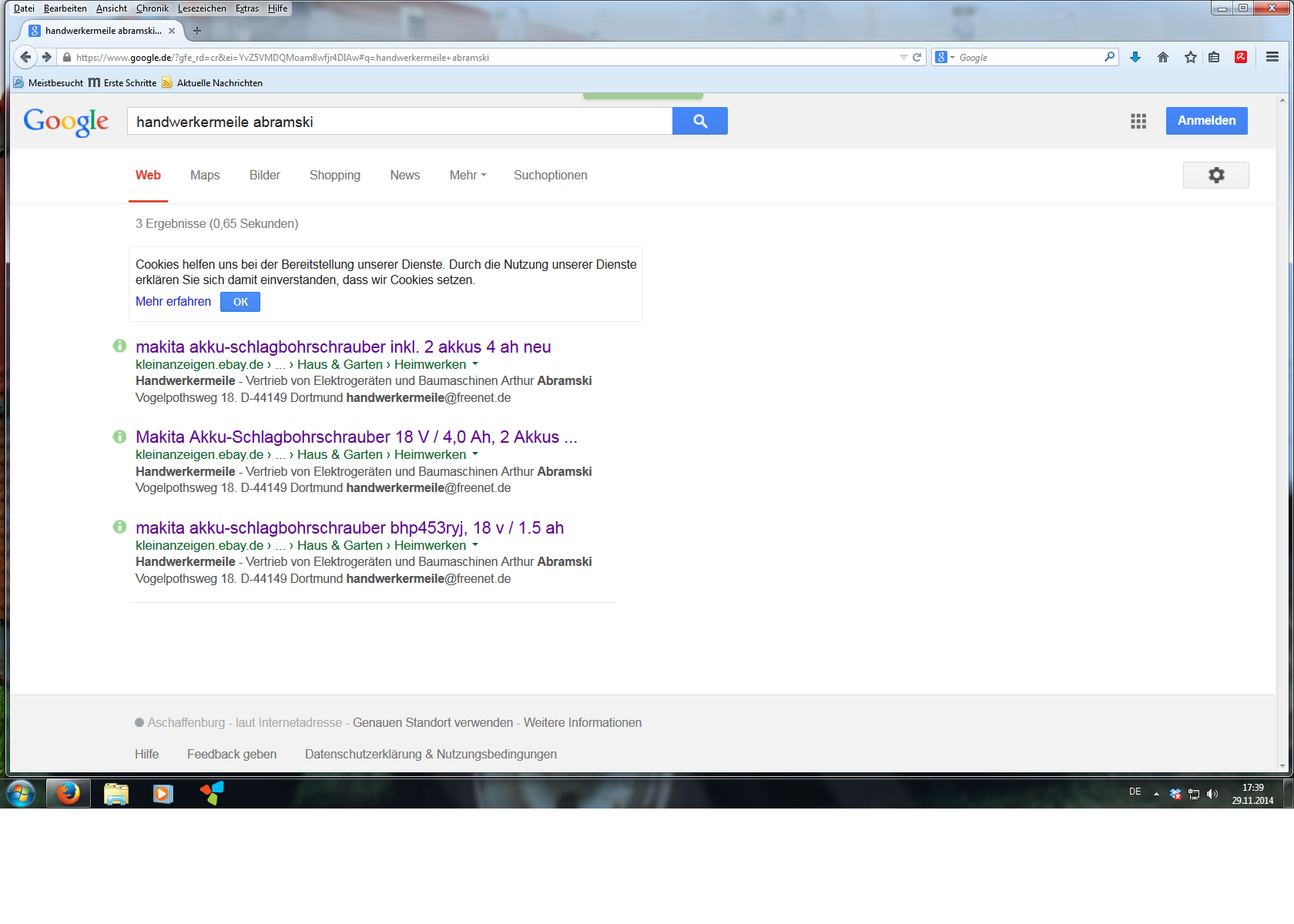This screenshot has height=924, width=1294.
Task: Go to the home page icon
Action: tap(1163, 57)
